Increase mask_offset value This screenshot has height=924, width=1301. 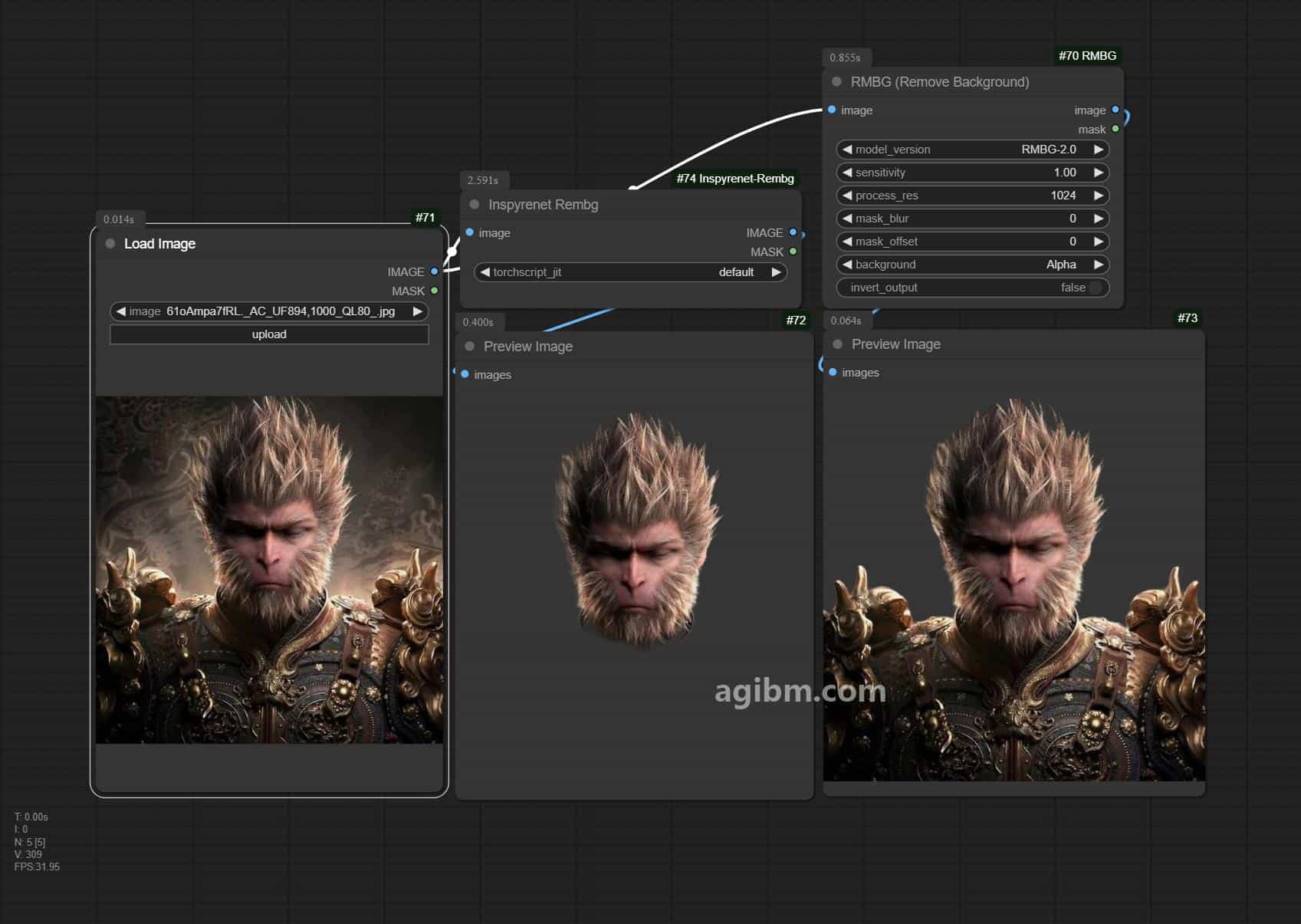click(1099, 242)
